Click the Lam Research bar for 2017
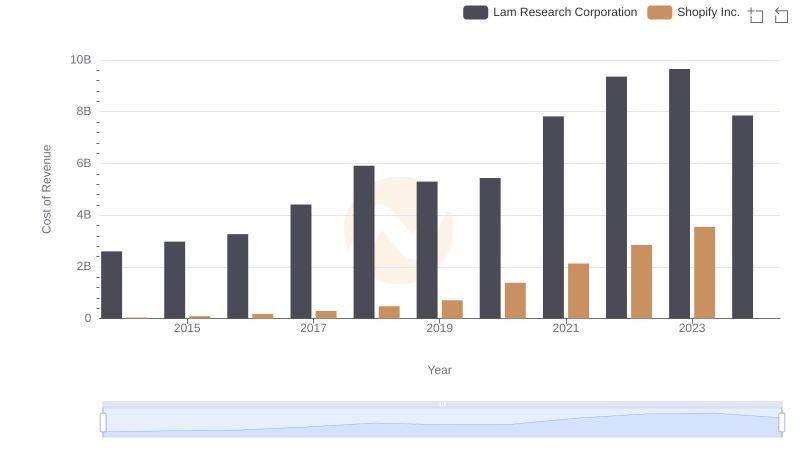The image size is (800, 461). tap(301, 262)
